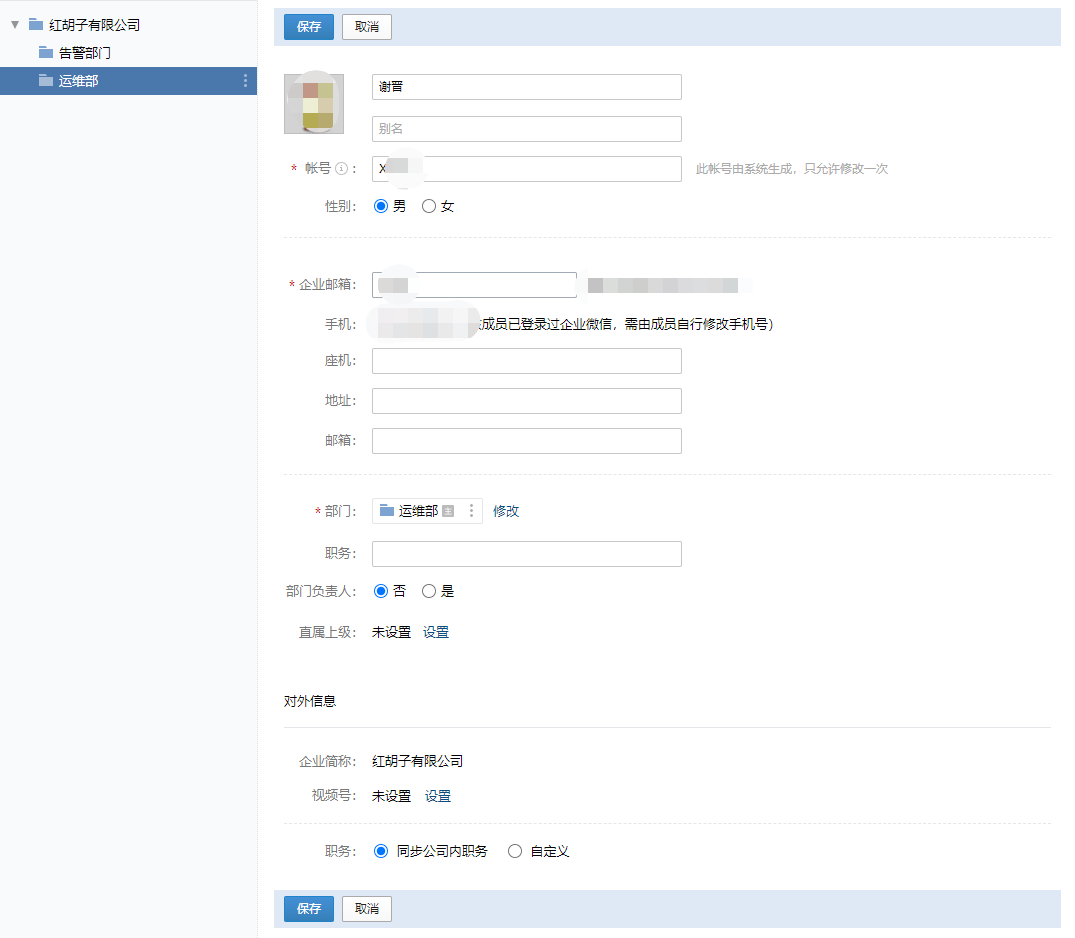The image size is (1075, 938).
Task: Click the bottom 取消 button
Action: pos(366,908)
